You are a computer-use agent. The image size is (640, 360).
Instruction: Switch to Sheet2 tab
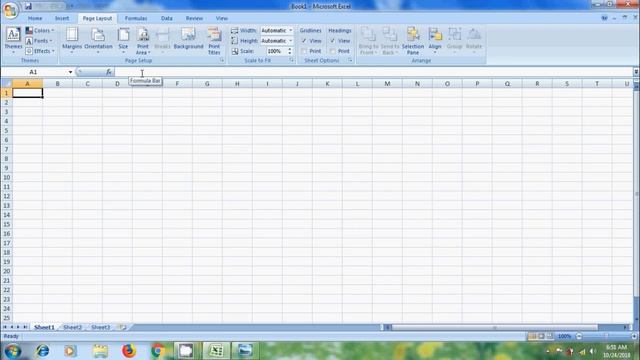73,327
